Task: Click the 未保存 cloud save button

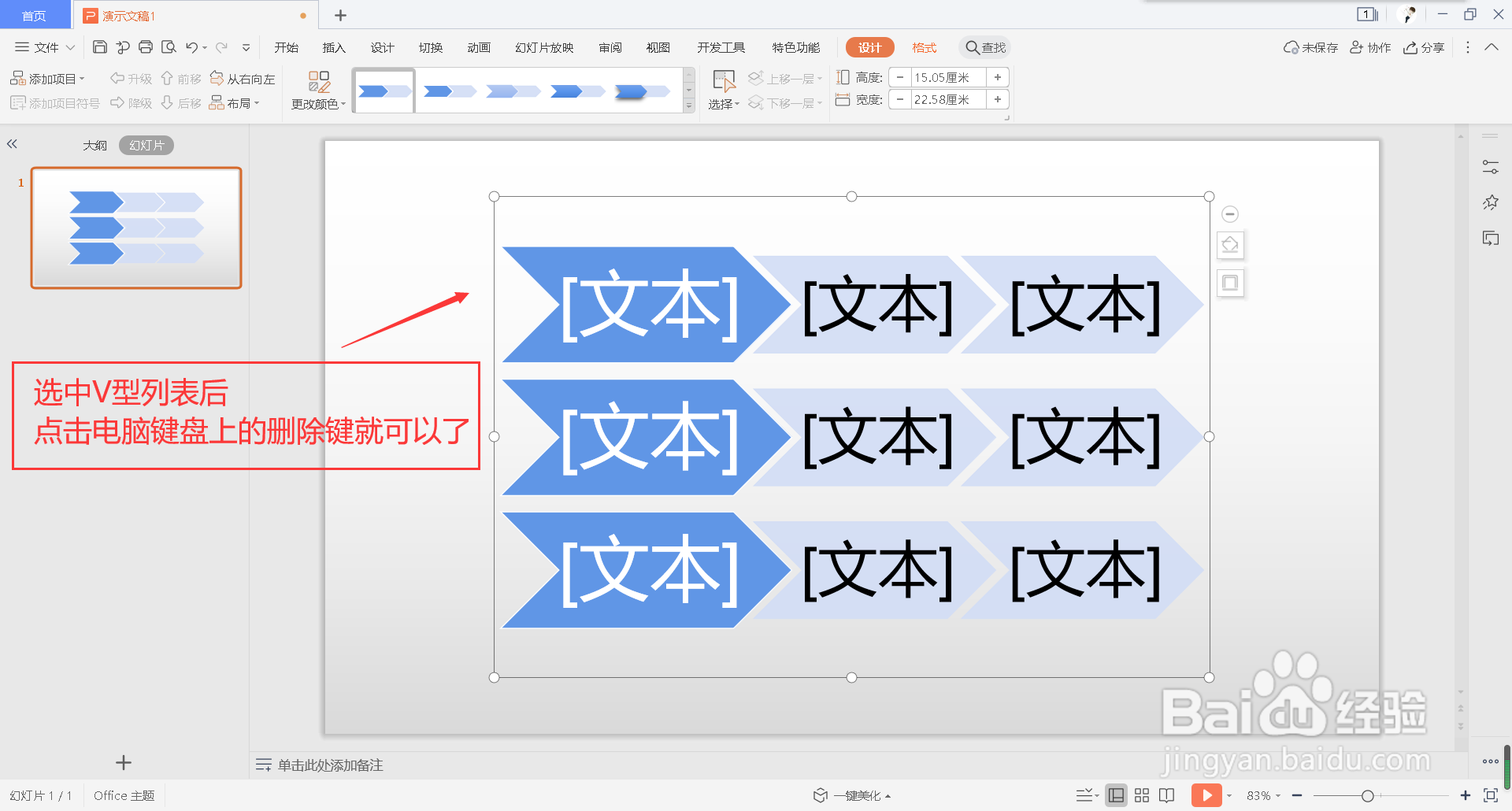Action: tap(1310, 47)
